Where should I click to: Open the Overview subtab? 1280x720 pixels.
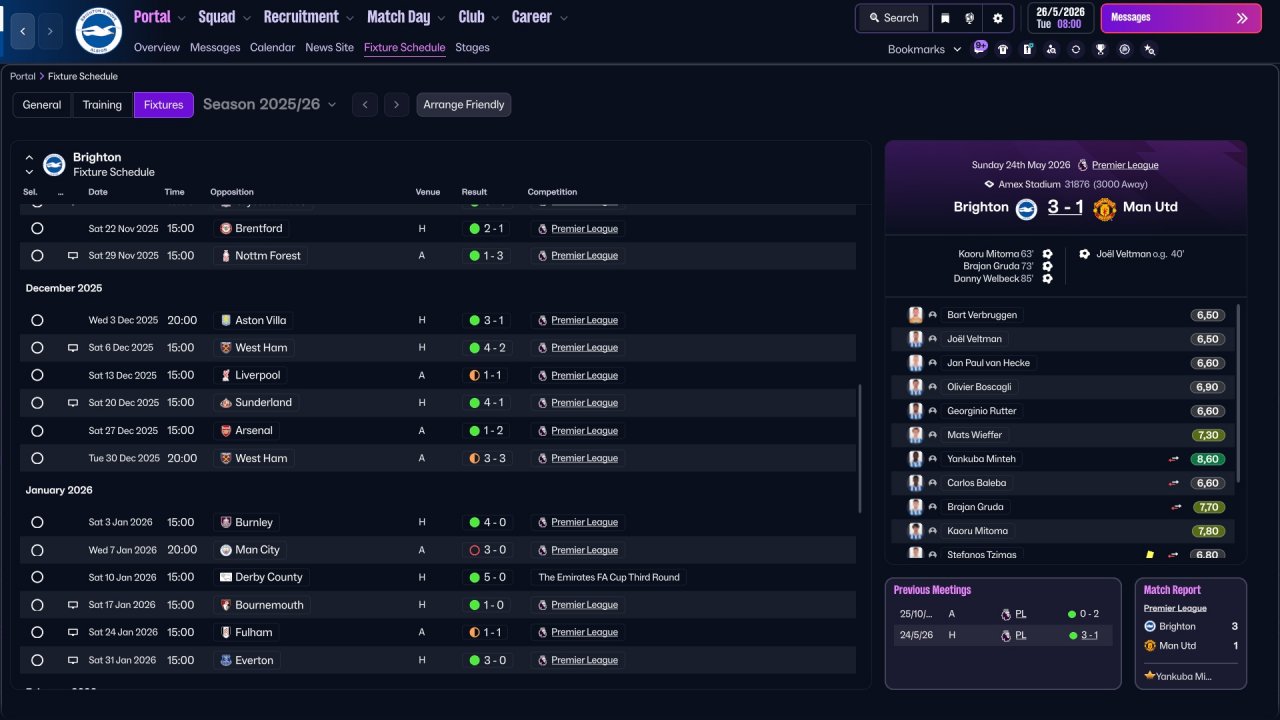pyautogui.click(x=157, y=47)
